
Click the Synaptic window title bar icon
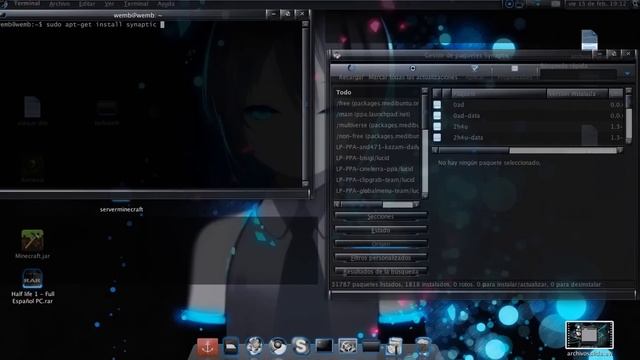(337, 55)
